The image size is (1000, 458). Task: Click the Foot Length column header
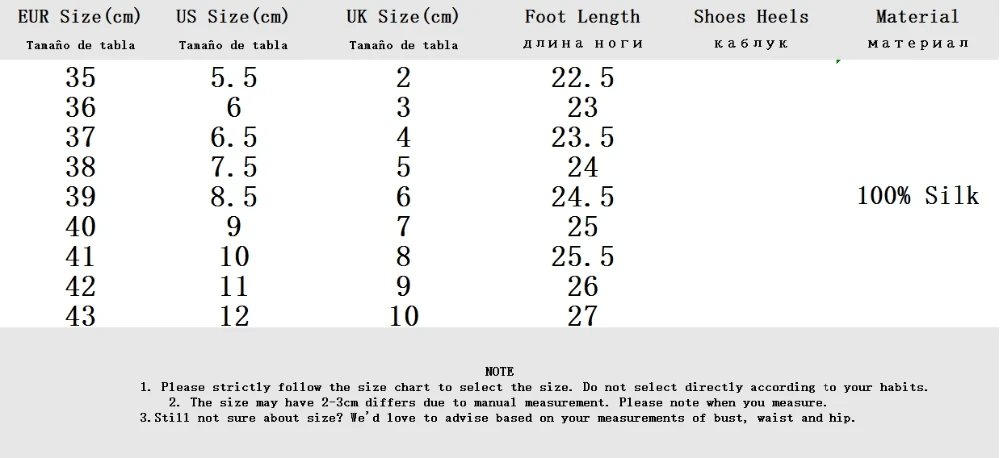click(582, 17)
